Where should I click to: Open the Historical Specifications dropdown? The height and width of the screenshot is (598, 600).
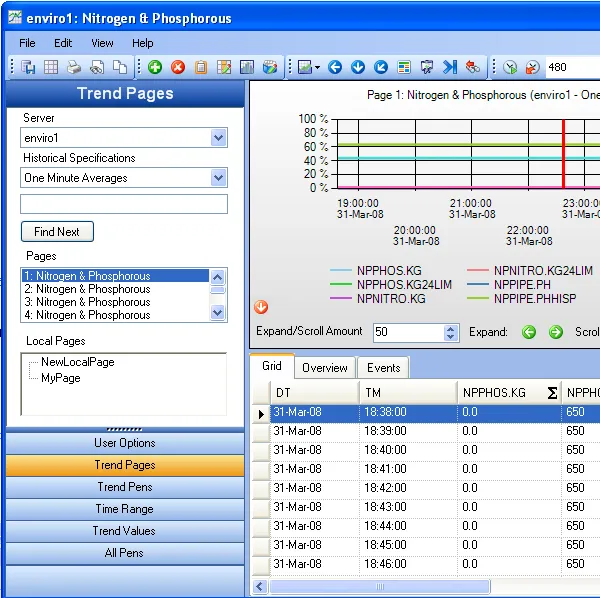click(x=219, y=178)
